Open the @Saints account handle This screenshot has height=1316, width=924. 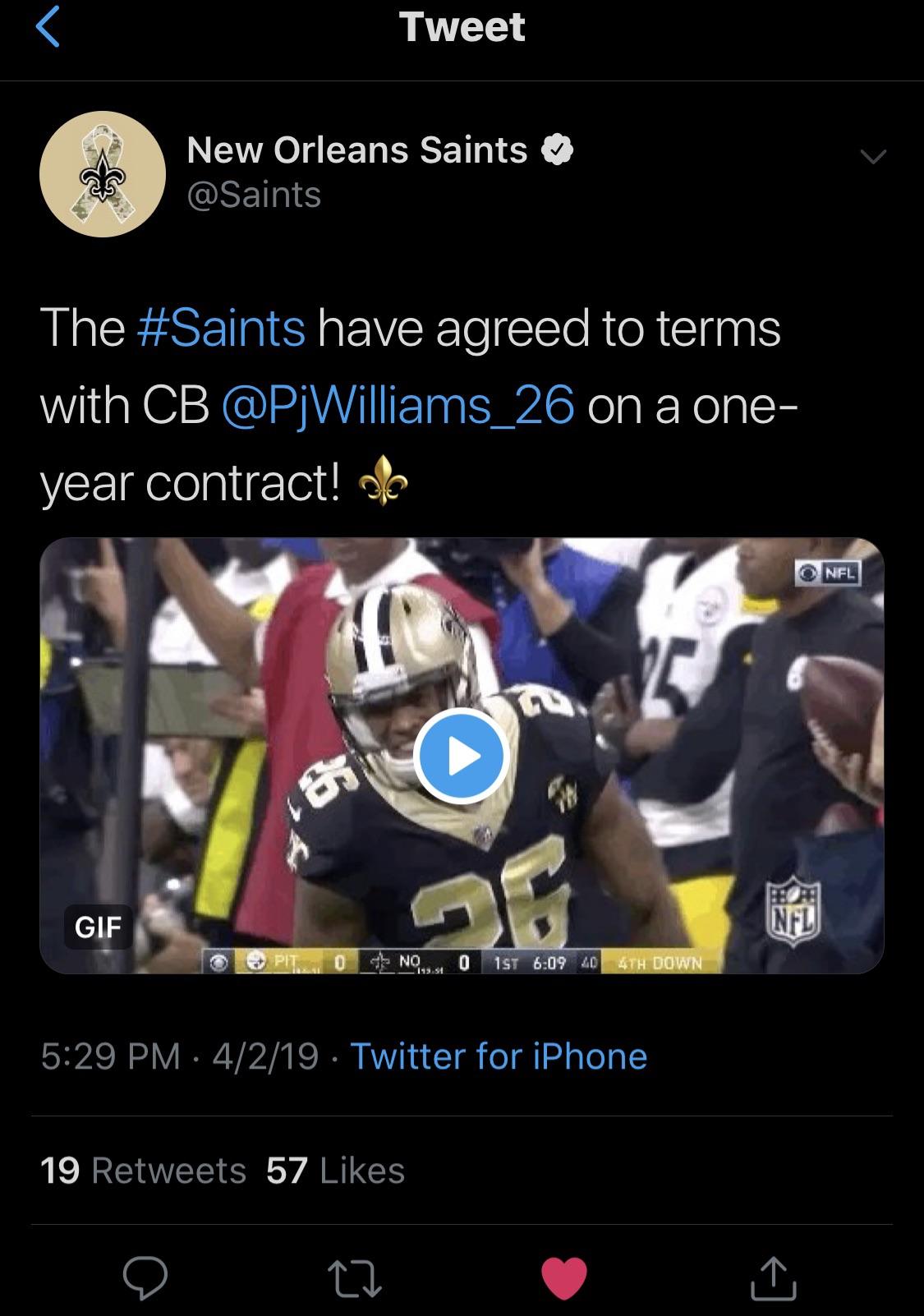tap(255, 196)
